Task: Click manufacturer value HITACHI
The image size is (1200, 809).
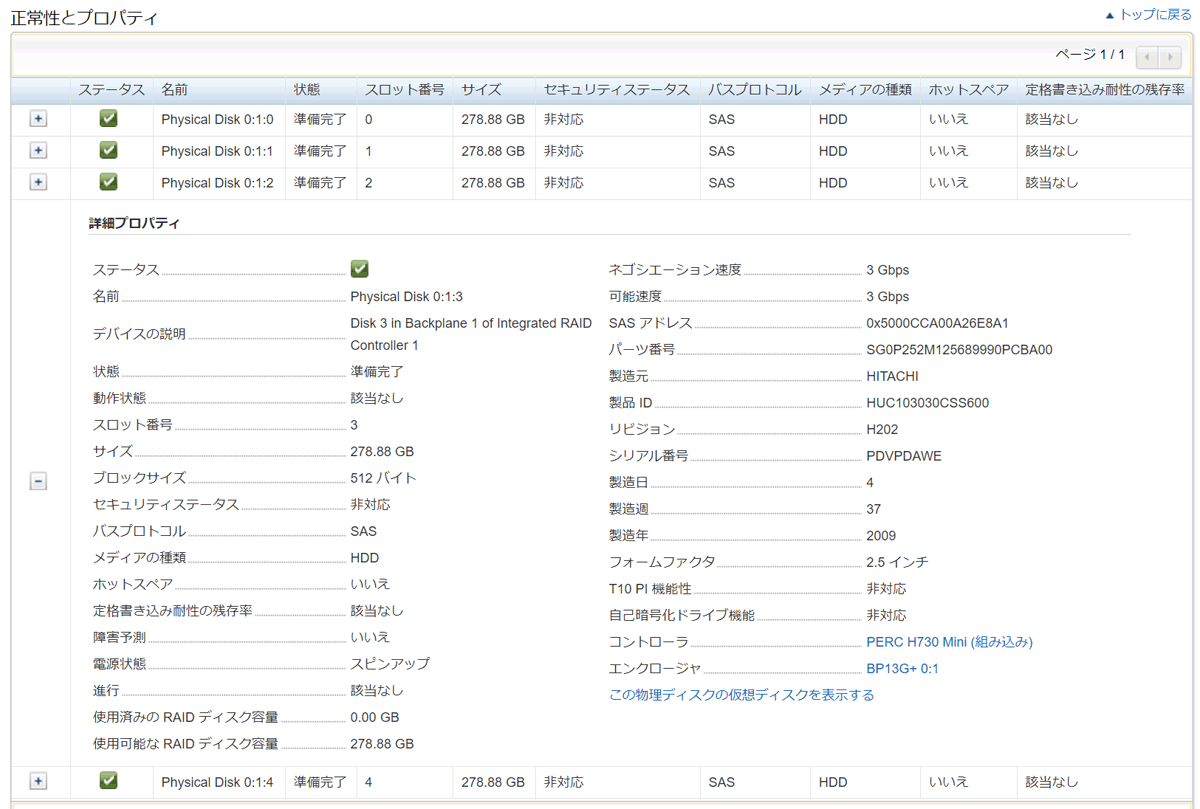Action: tap(892, 376)
